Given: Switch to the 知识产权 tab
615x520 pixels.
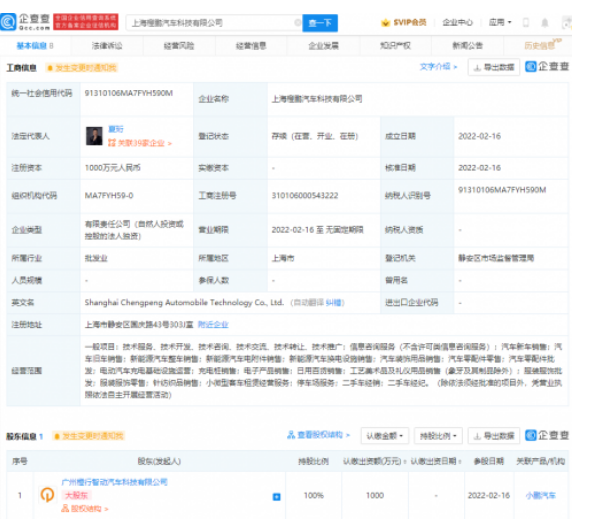Looking at the screenshot, I should tap(395, 46).
